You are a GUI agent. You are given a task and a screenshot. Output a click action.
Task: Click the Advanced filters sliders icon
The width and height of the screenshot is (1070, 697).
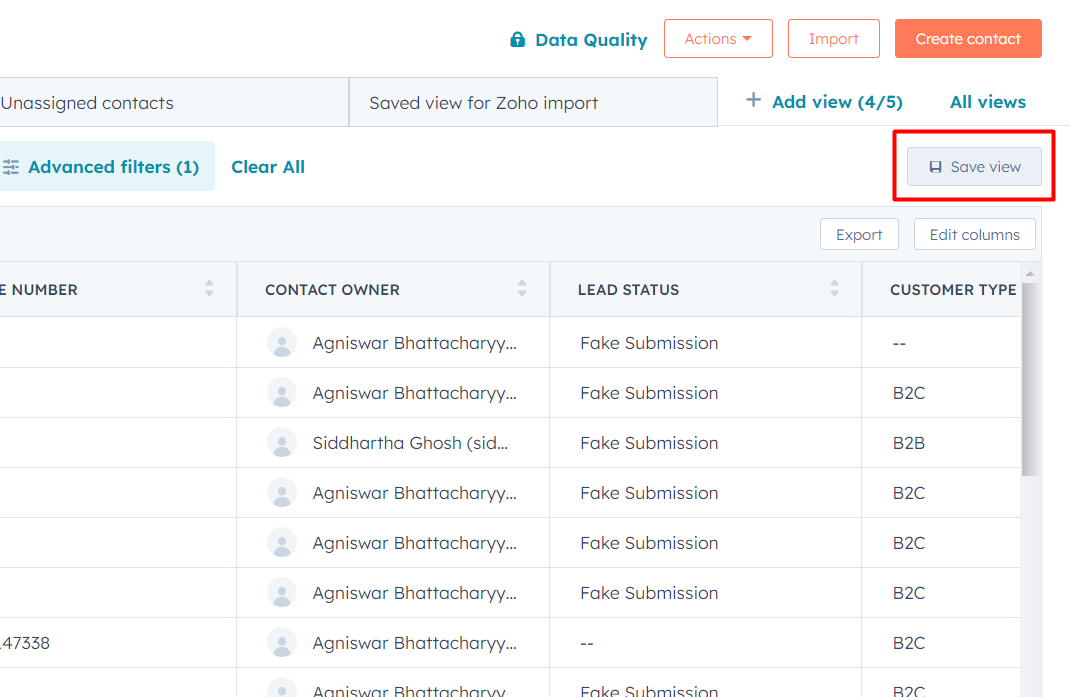[x=14, y=166]
